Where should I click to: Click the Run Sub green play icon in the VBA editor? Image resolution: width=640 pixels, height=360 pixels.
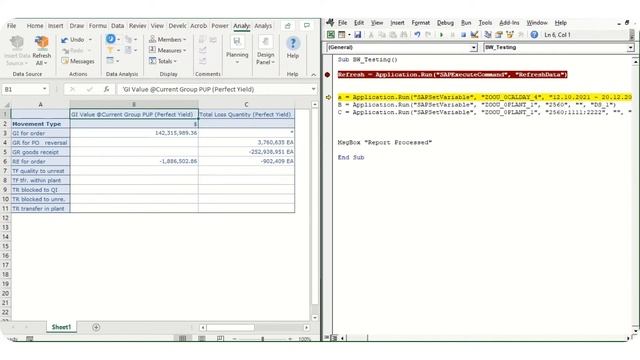(x=441, y=35)
